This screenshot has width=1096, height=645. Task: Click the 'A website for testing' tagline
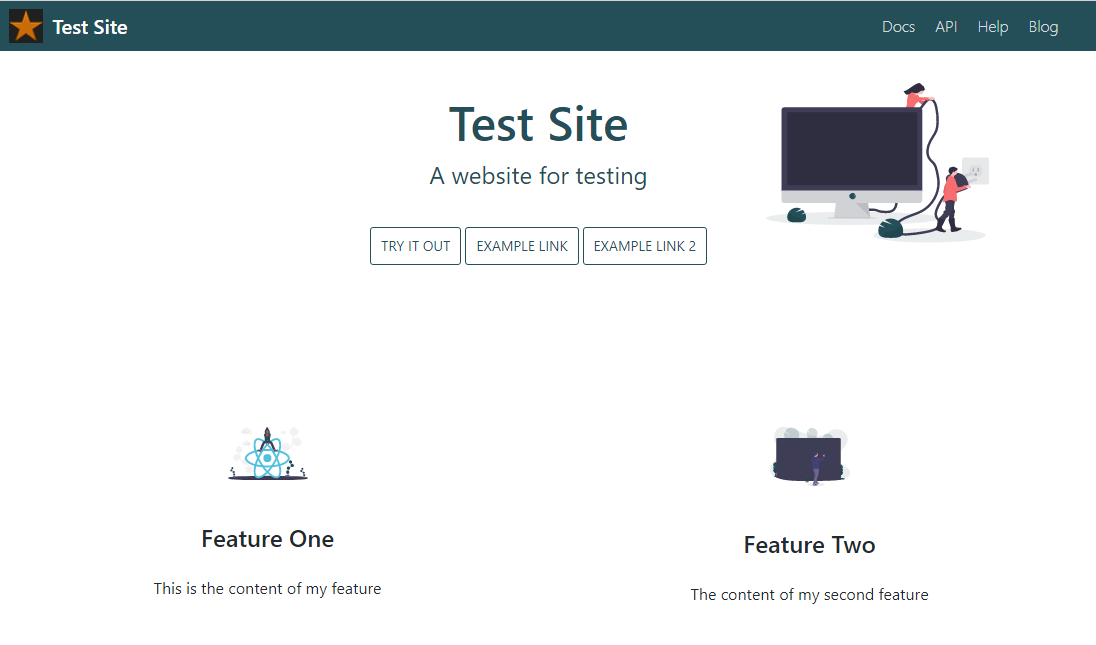pyautogui.click(x=538, y=176)
